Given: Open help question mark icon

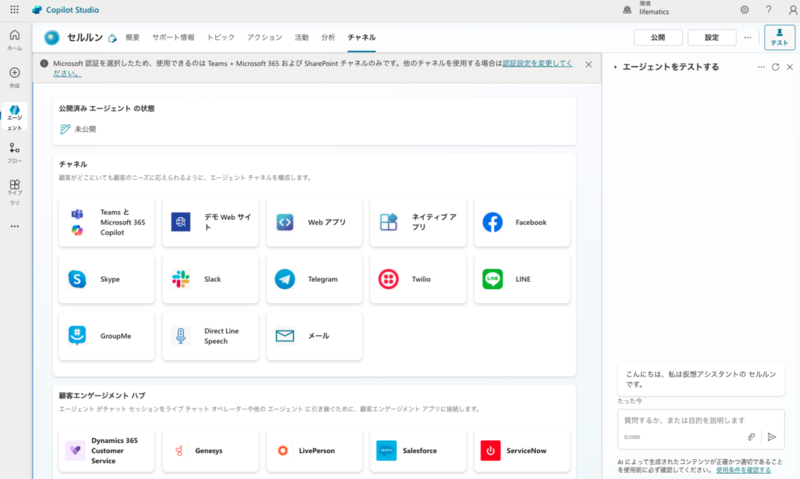Looking at the screenshot, I should (x=768, y=10).
